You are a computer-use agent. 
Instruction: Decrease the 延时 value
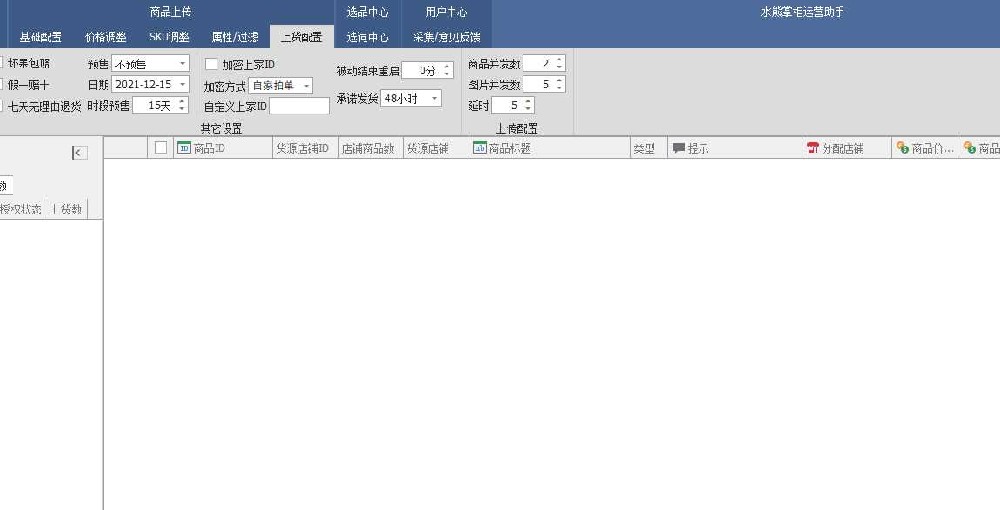point(528,109)
